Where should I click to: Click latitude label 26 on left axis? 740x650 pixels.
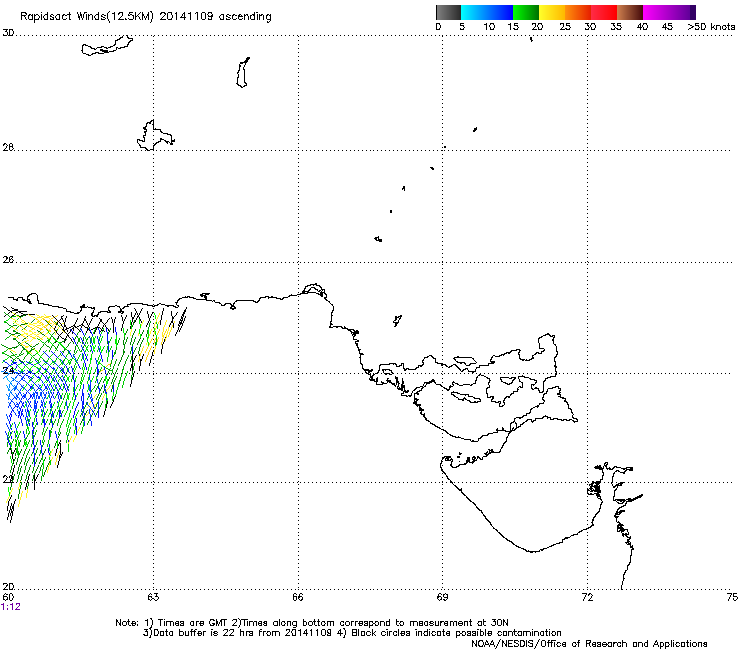(x=8, y=260)
